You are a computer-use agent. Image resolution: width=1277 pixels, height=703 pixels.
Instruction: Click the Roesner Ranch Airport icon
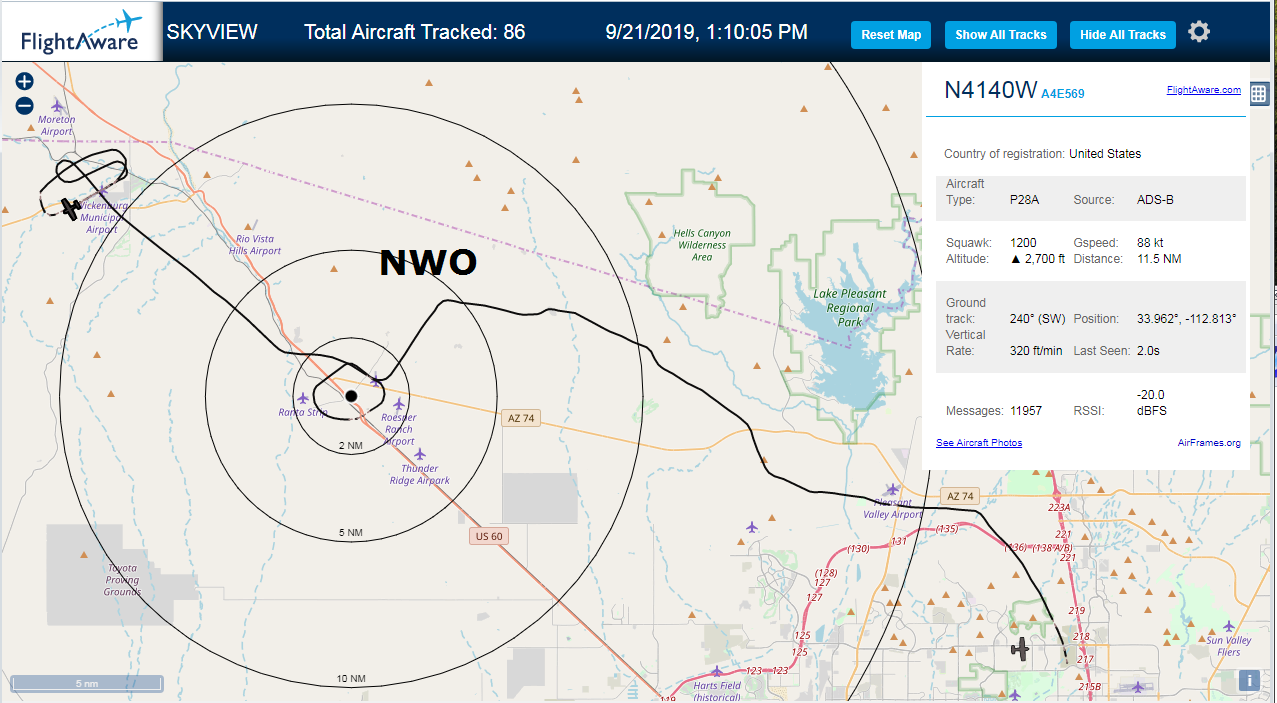pyautogui.click(x=399, y=404)
